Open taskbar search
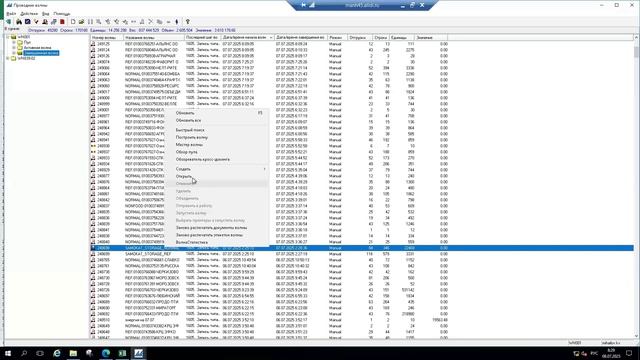The width and height of the screenshot is (640, 360). tap(24, 353)
